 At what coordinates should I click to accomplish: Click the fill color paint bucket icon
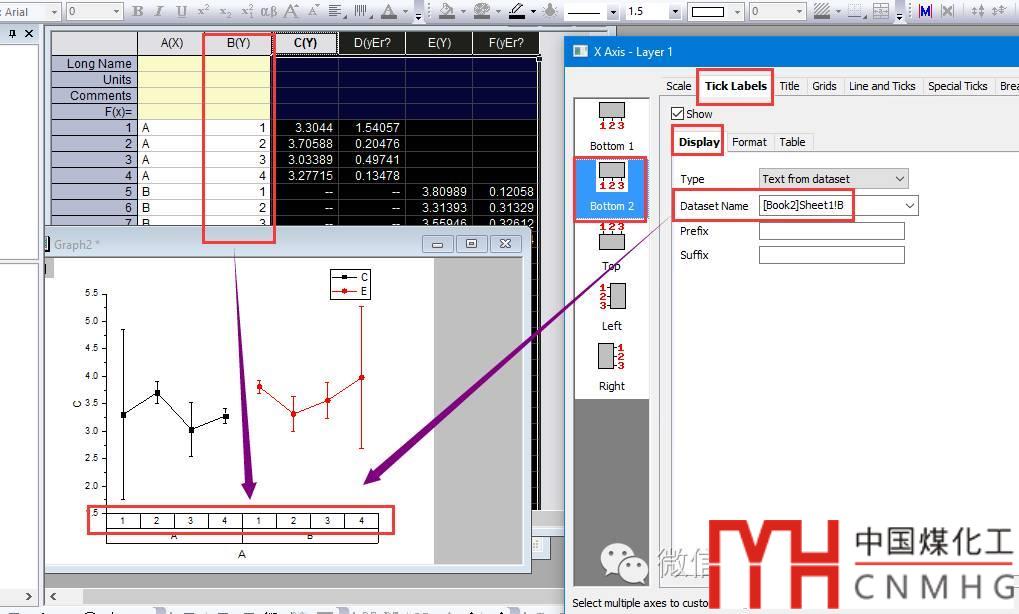tap(446, 11)
